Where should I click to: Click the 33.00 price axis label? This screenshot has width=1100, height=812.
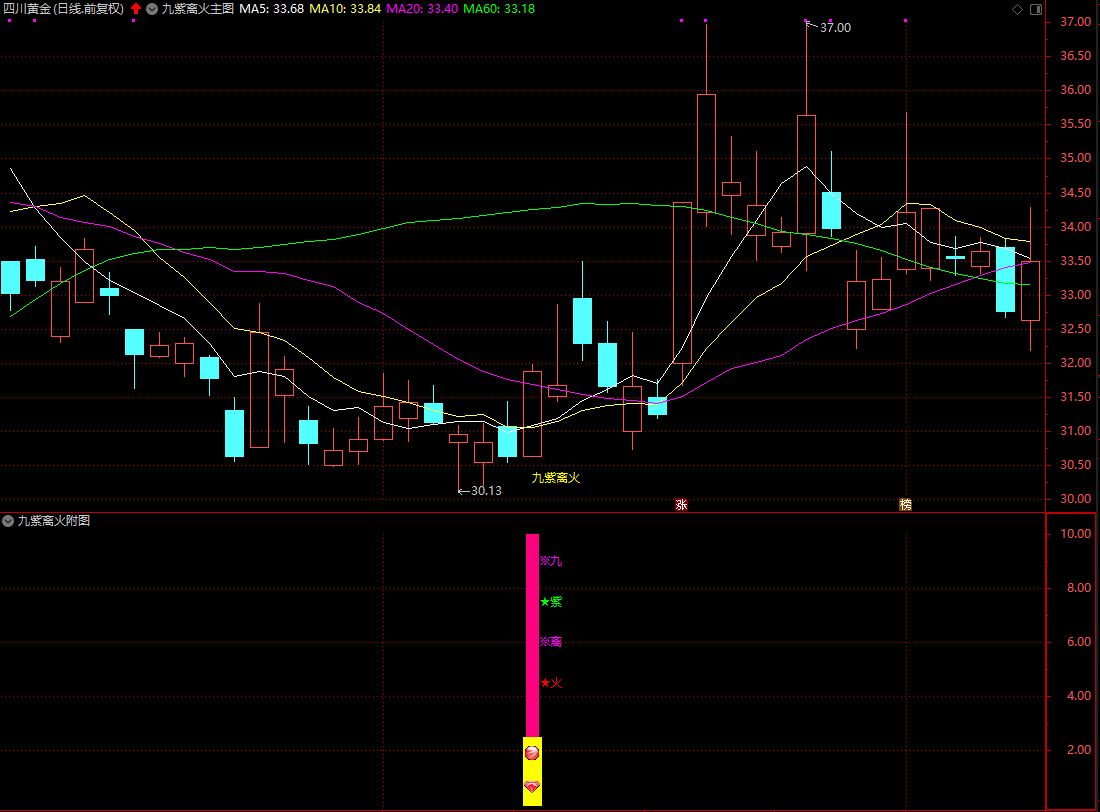(x=1075, y=295)
